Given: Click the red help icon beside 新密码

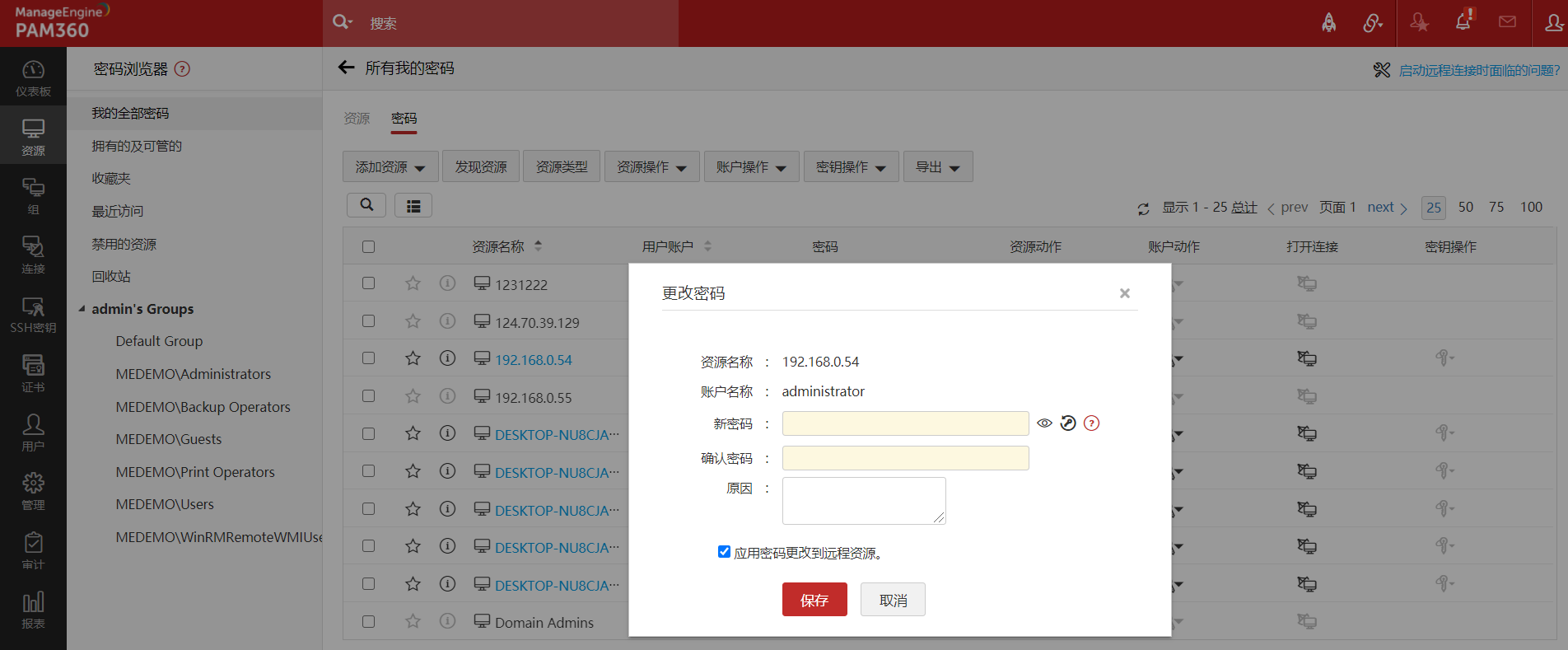Looking at the screenshot, I should 1091,423.
